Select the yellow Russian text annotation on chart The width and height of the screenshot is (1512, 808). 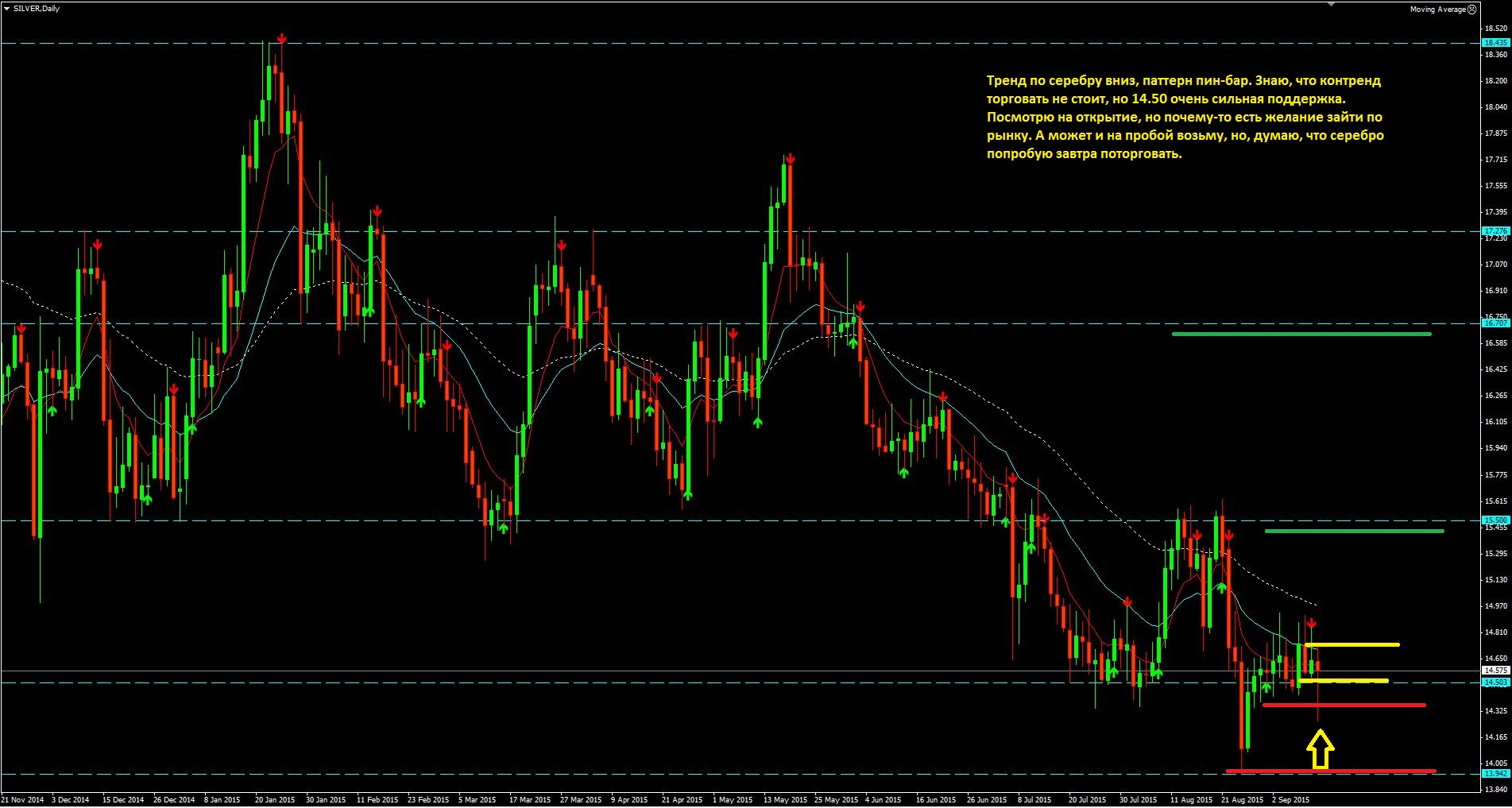(1185, 118)
